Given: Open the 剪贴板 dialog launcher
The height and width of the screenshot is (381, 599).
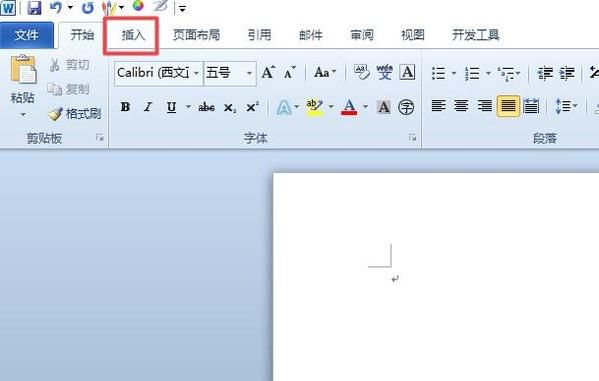Looking at the screenshot, I should point(100,138).
